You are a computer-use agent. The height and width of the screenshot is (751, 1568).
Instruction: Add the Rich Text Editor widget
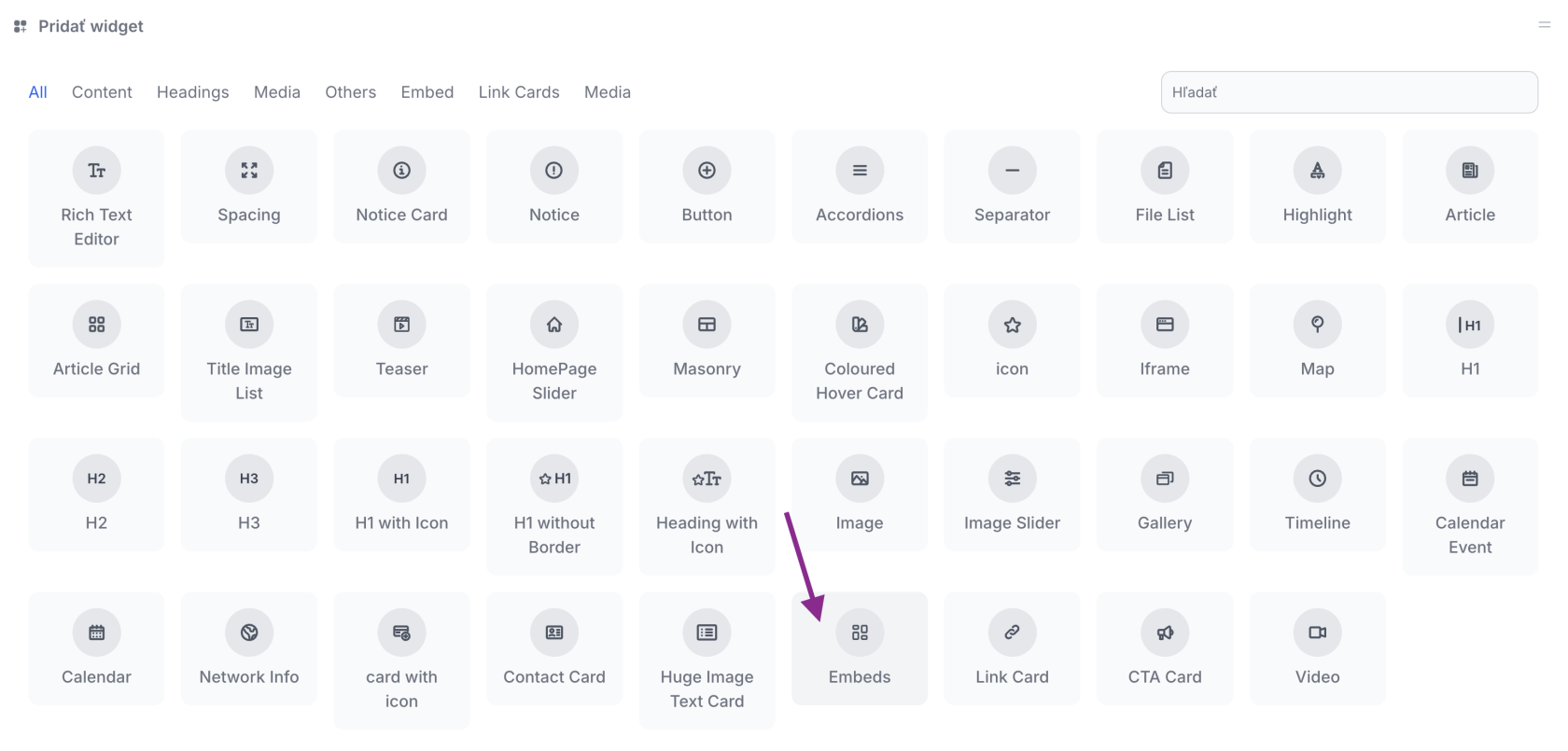[x=96, y=199]
